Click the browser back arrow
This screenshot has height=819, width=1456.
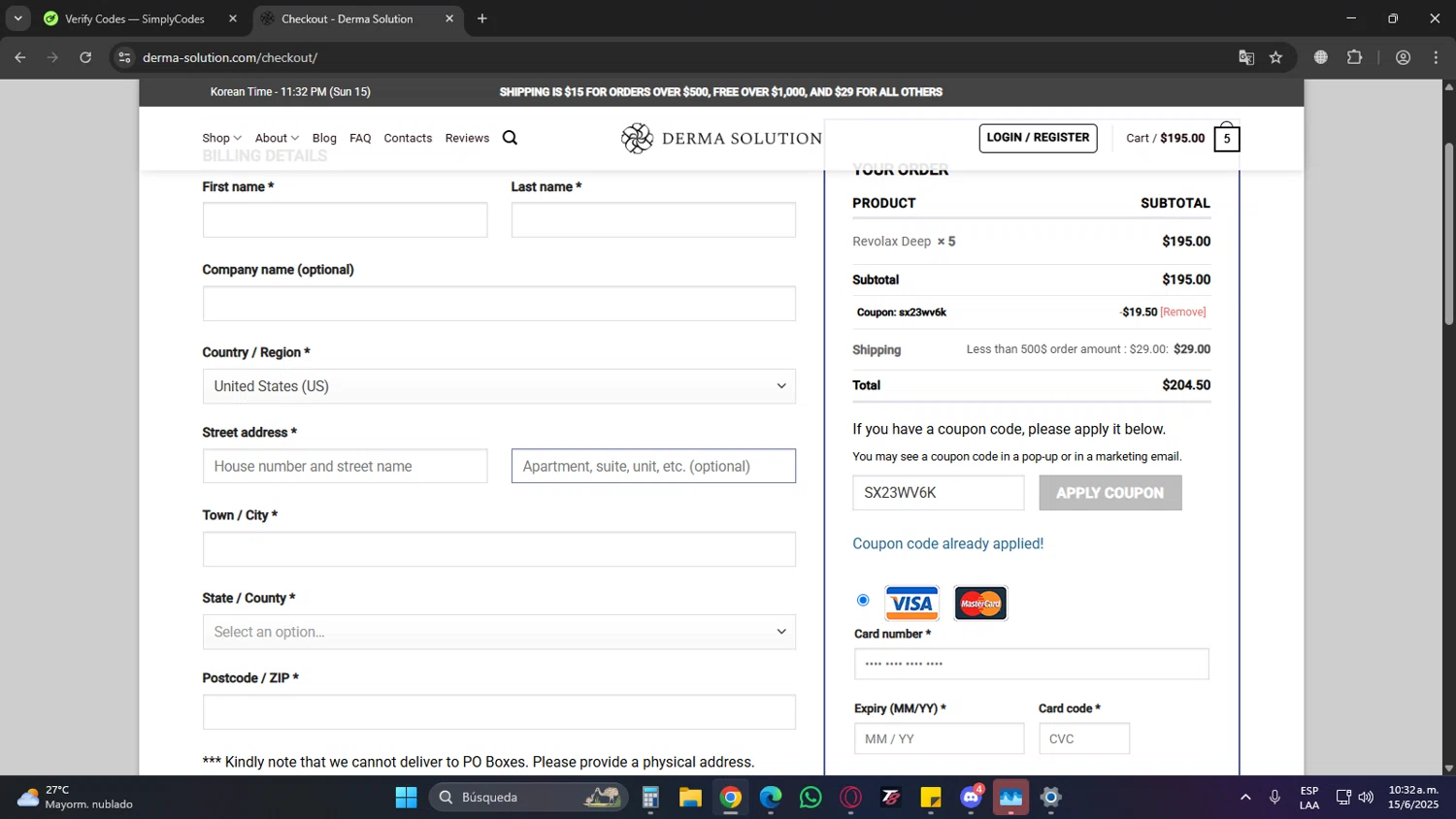click(20, 57)
